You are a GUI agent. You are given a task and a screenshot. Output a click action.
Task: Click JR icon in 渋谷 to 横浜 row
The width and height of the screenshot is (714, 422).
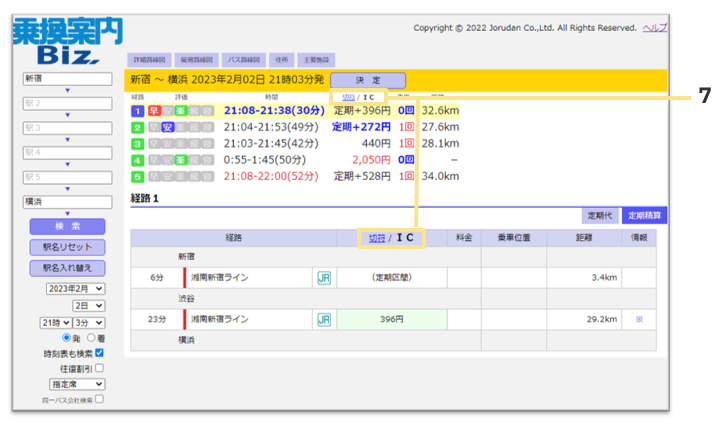click(x=323, y=319)
